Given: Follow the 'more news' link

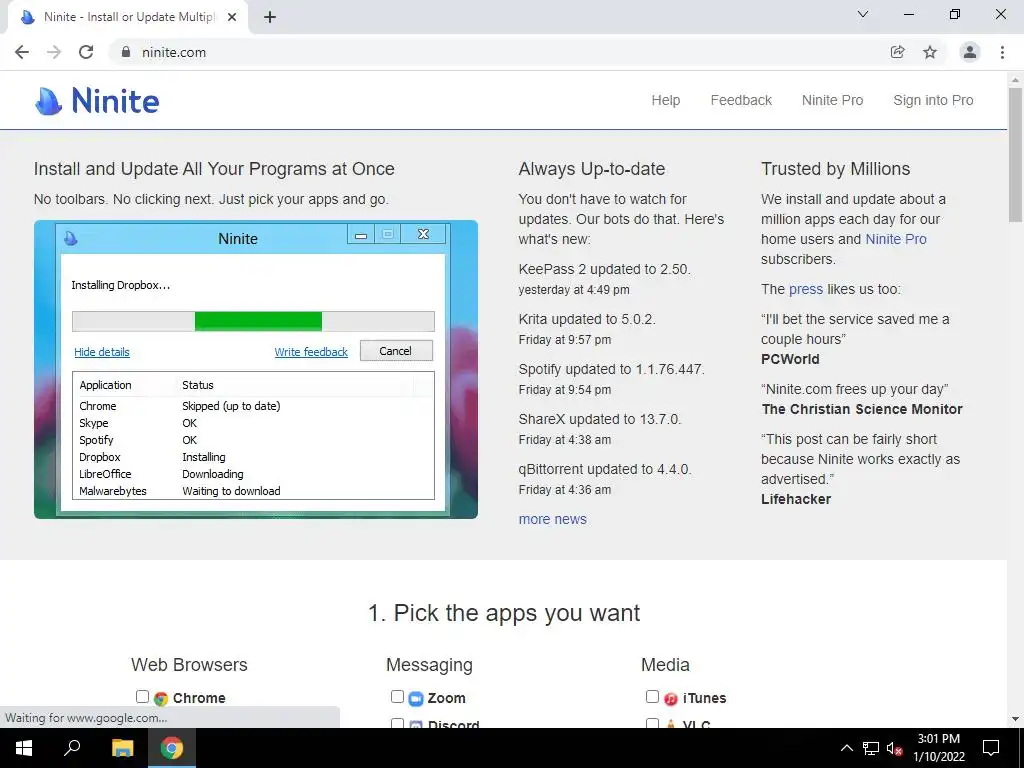Looking at the screenshot, I should click(x=552, y=519).
